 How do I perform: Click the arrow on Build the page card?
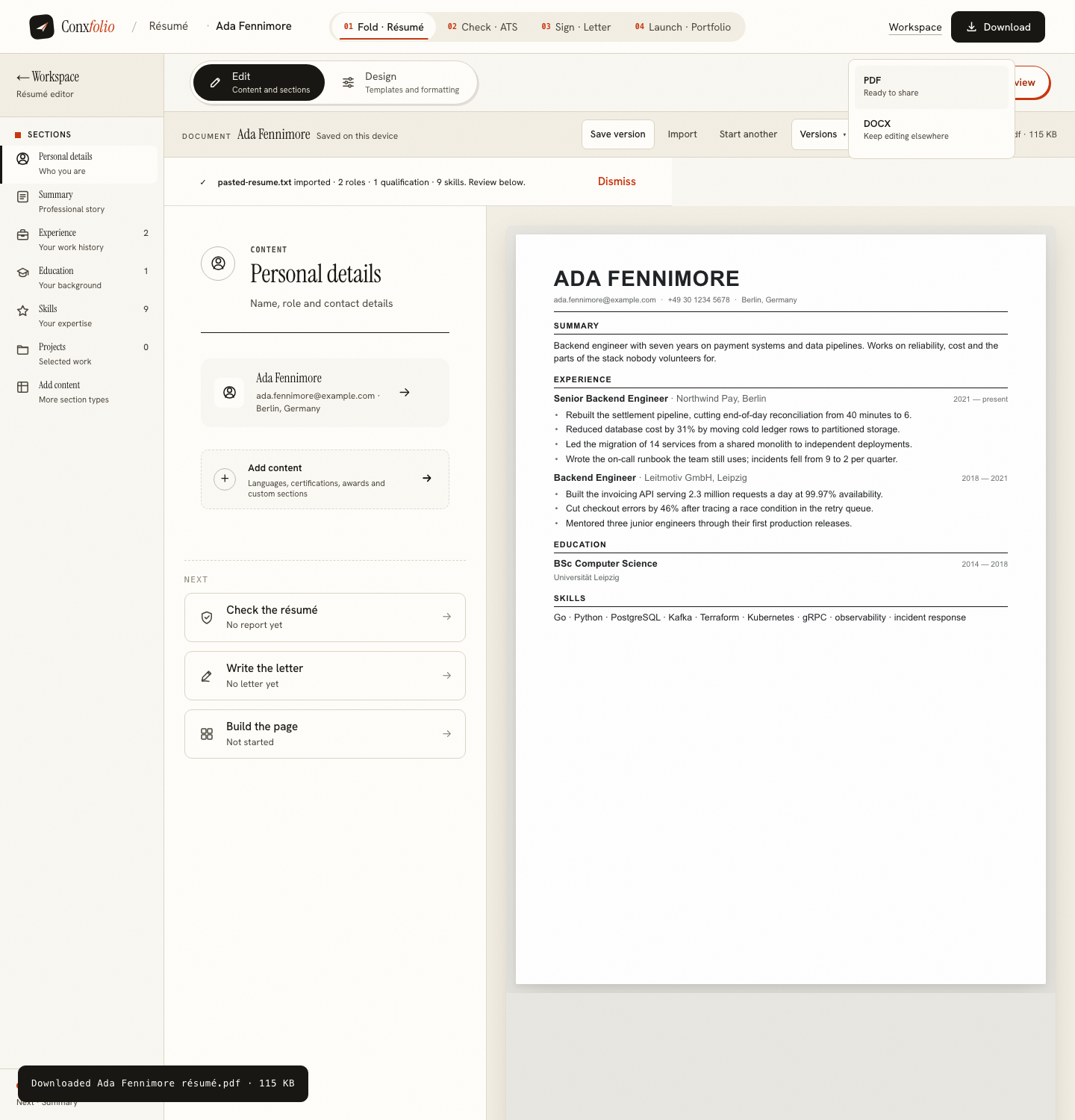(446, 734)
